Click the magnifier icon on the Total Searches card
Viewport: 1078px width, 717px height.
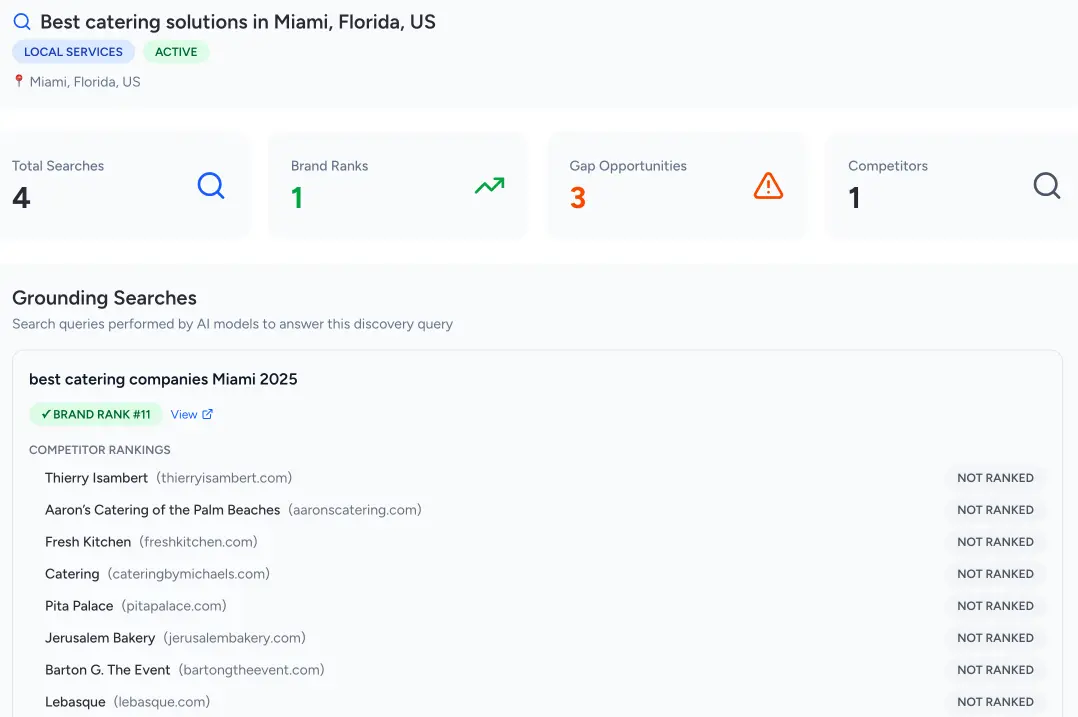click(211, 186)
